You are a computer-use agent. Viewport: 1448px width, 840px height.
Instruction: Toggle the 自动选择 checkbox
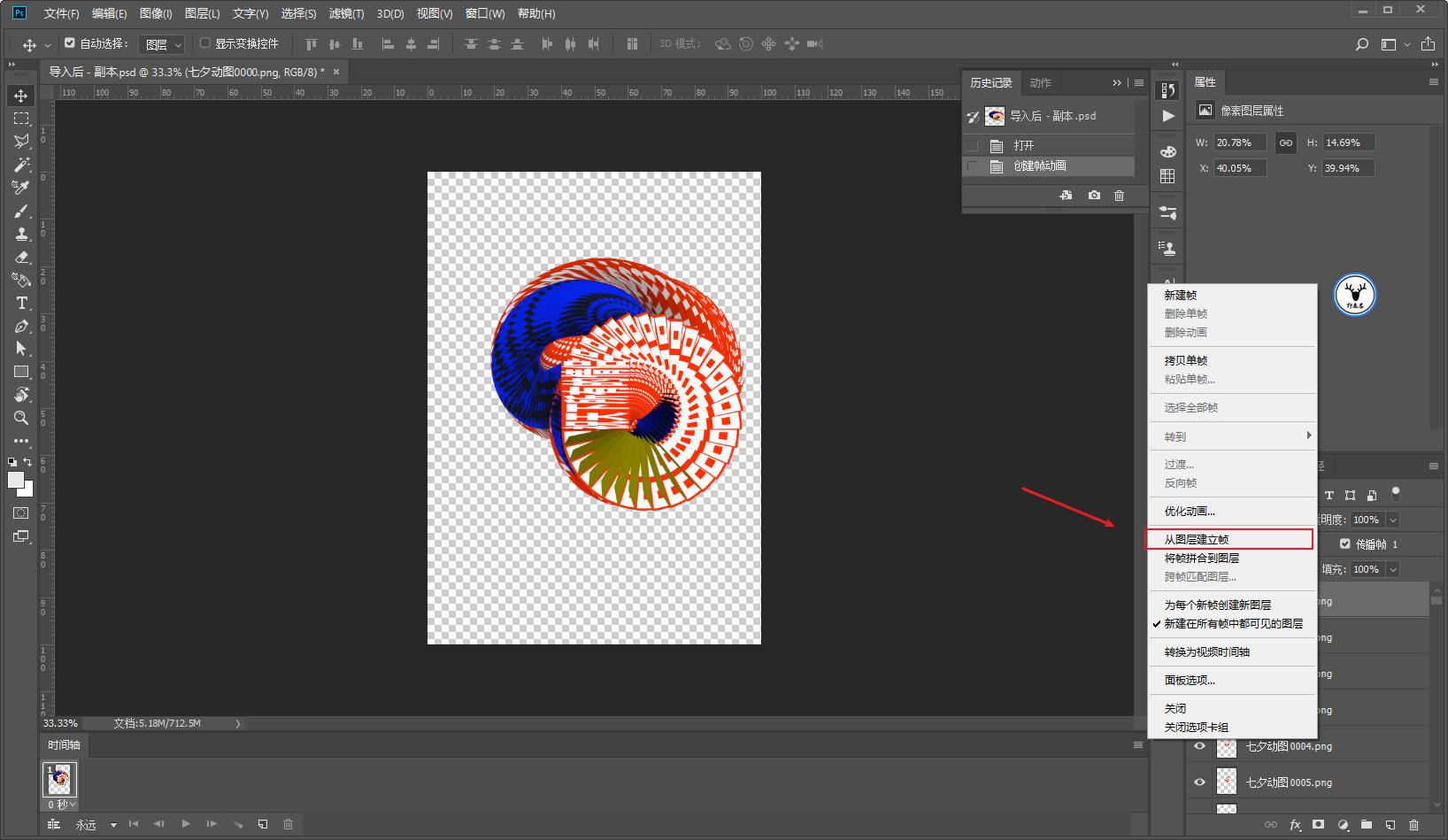[x=70, y=42]
